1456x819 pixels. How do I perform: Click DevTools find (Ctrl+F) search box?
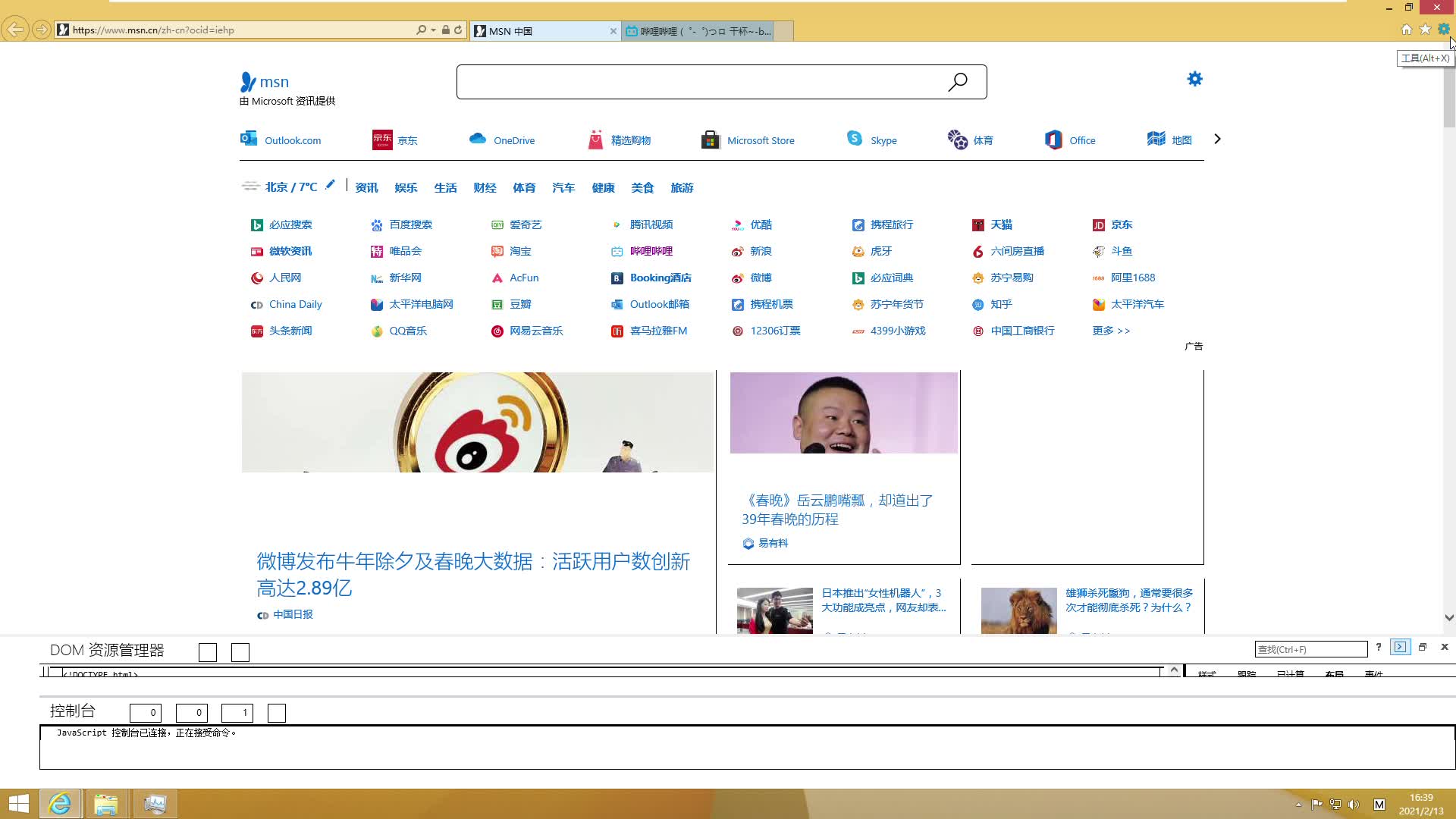1310,649
